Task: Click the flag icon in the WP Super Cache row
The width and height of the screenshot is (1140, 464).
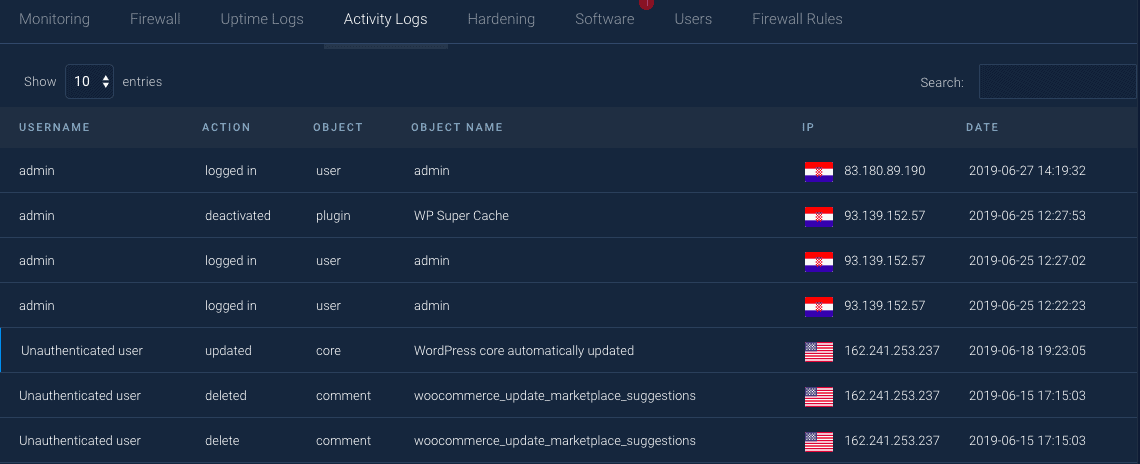Action: 819,216
